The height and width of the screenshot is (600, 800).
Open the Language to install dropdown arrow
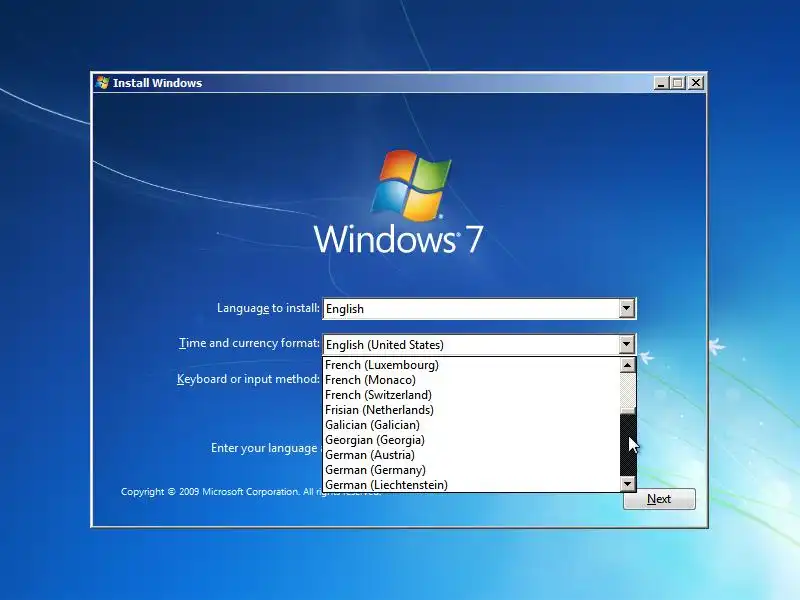pyautogui.click(x=627, y=308)
